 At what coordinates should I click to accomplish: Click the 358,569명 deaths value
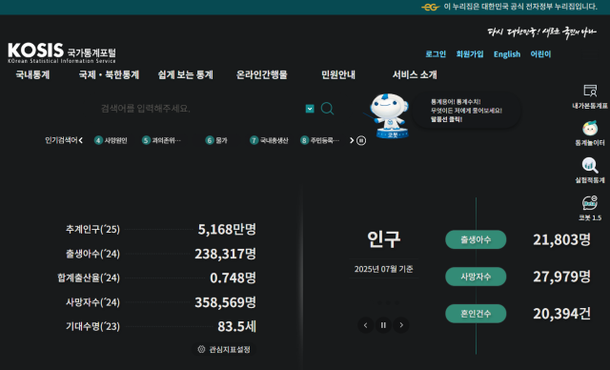pyautogui.click(x=225, y=302)
